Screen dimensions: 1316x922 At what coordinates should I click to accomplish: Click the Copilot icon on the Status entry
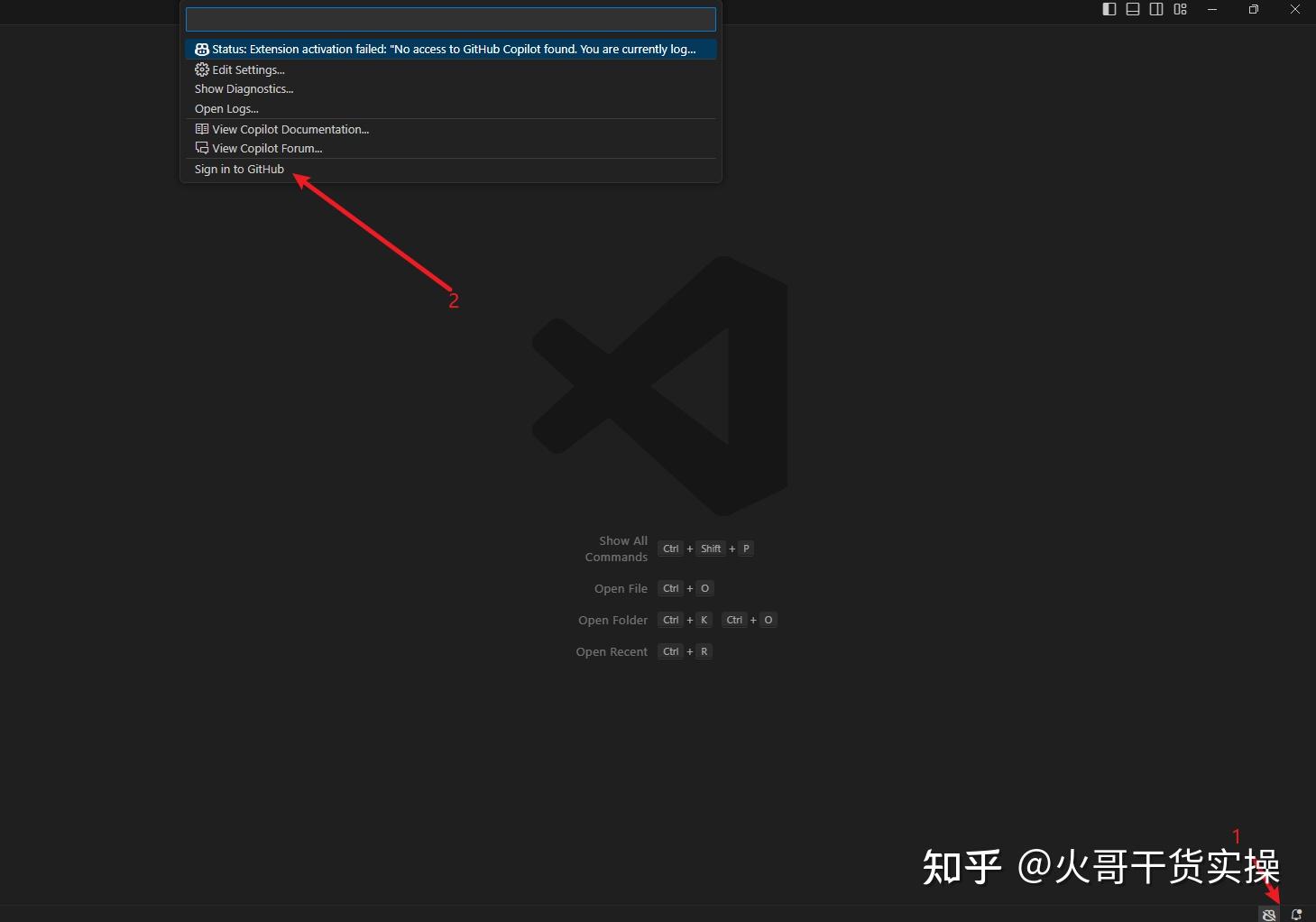click(200, 49)
